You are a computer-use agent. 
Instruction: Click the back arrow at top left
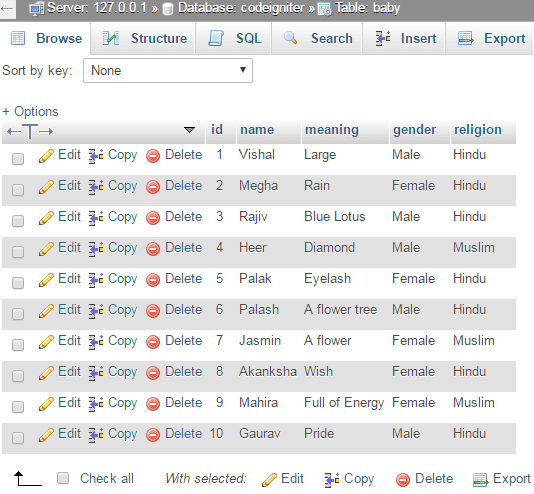[x=7, y=9]
